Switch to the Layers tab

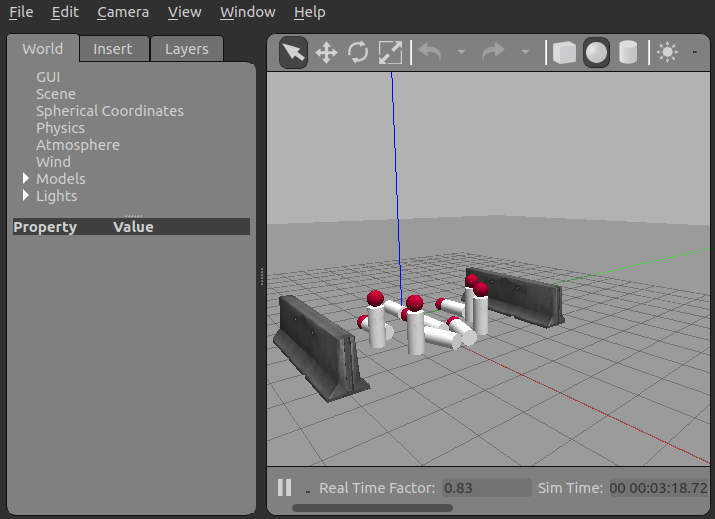coord(187,49)
